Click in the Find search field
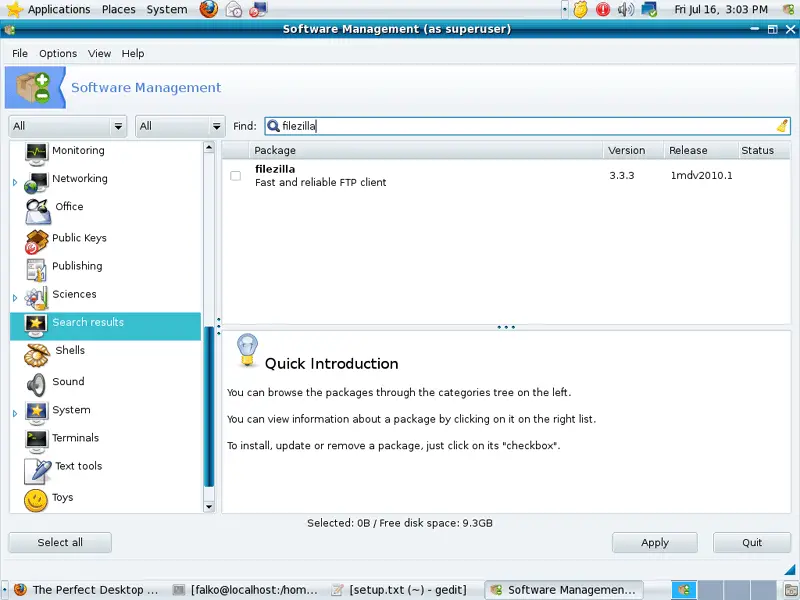Screen dimensions: 800x600 tap(528, 126)
